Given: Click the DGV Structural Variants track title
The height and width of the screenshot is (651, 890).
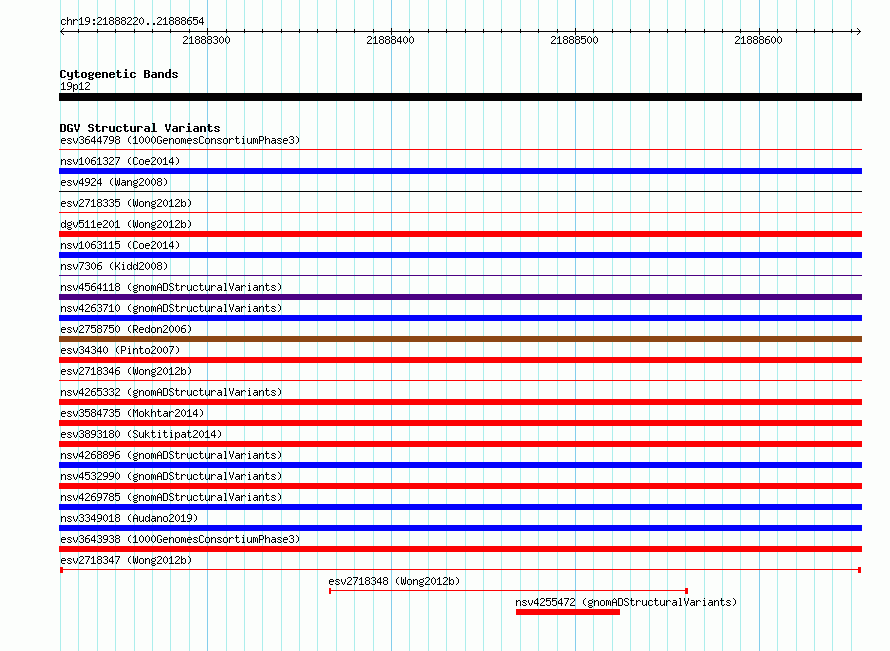Looking at the screenshot, I should point(140,128).
